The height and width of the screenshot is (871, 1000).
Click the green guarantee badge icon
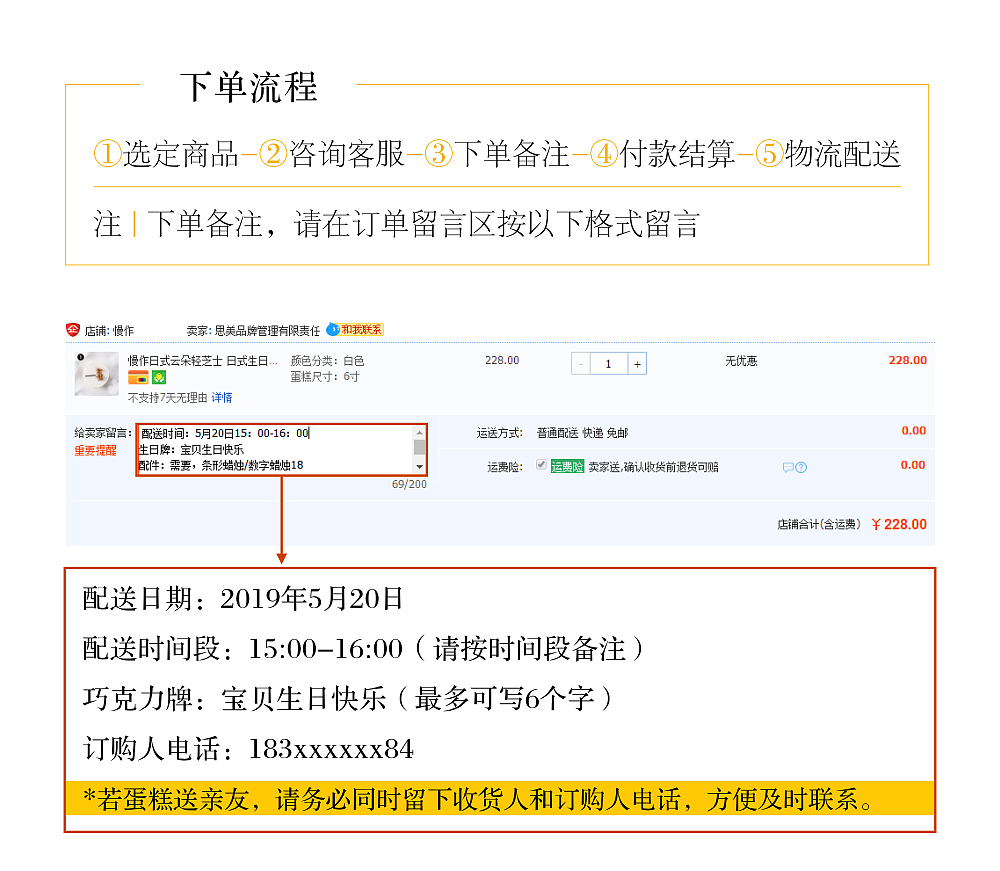[x=159, y=378]
